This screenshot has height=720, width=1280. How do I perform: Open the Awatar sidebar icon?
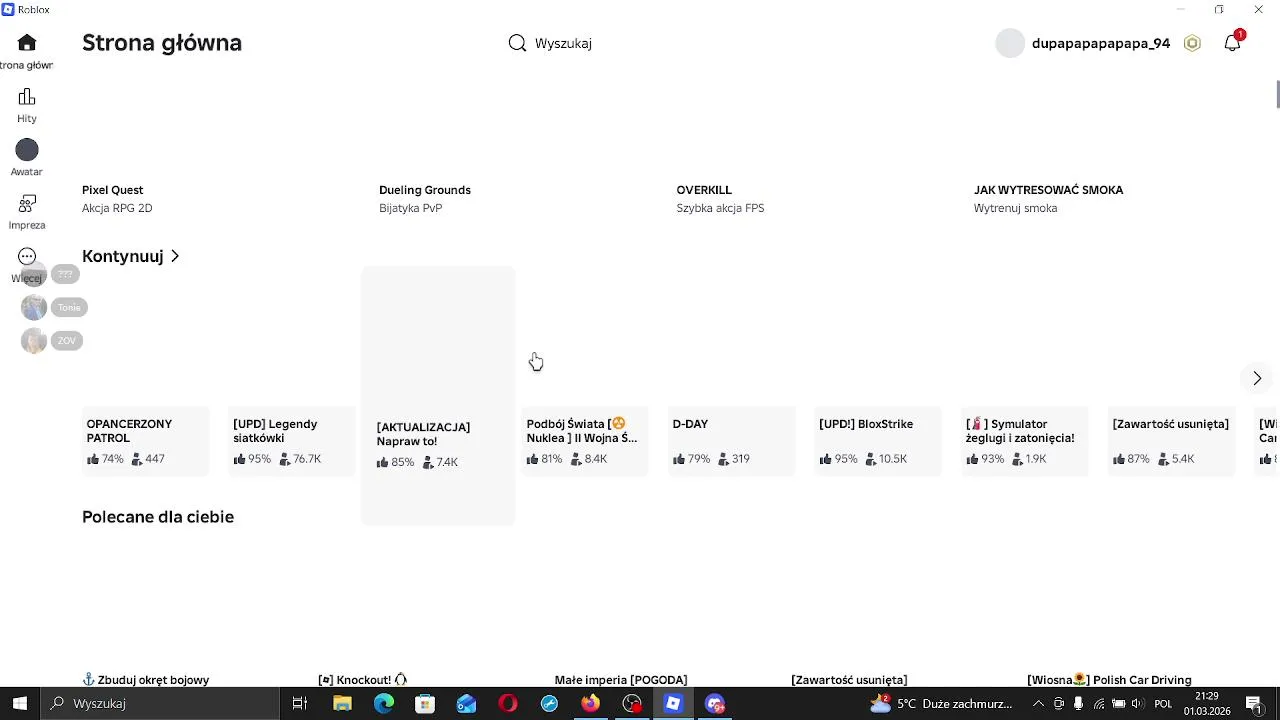pyautogui.click(x=27, y=150)
